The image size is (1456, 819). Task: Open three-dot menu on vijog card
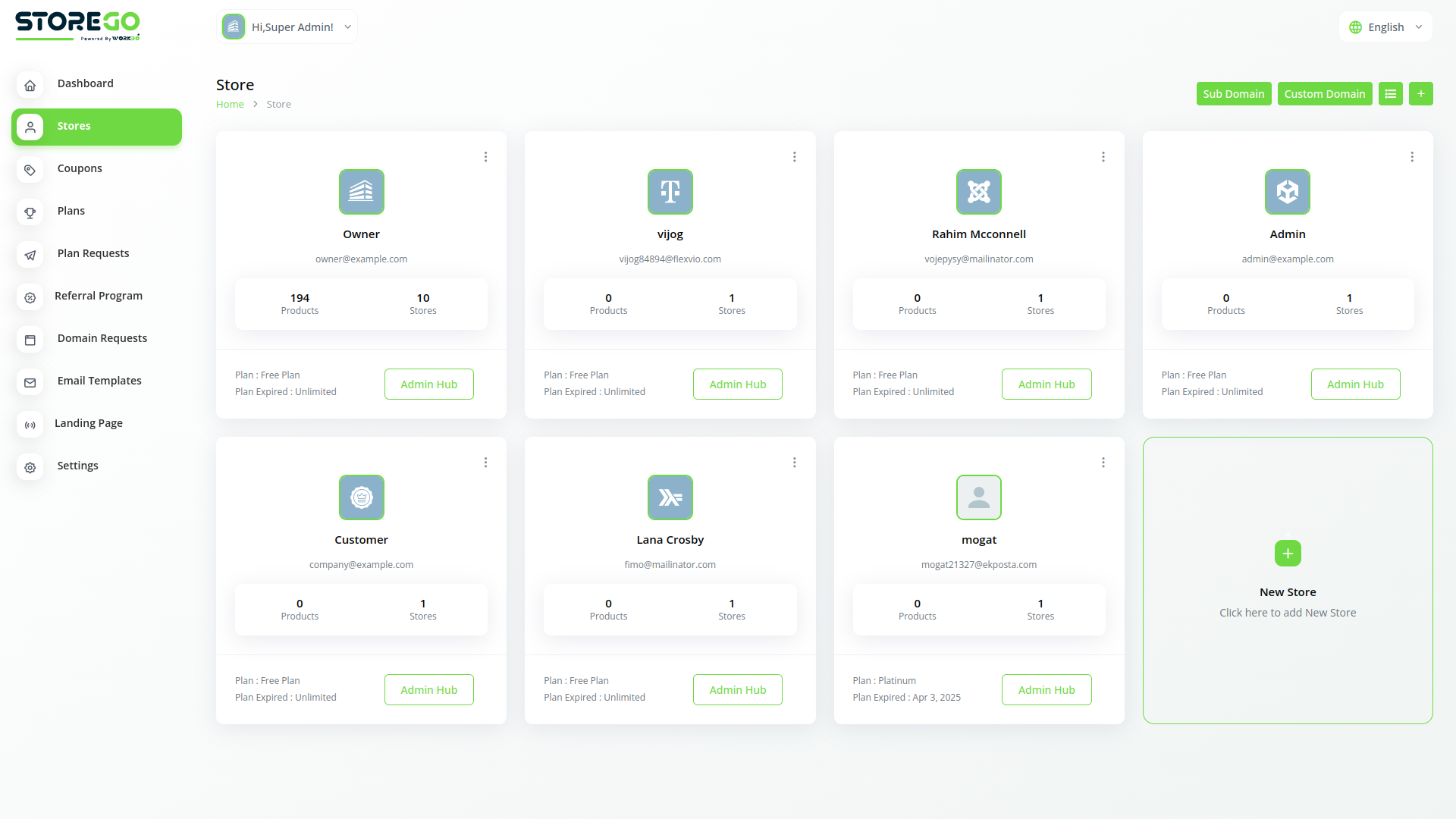point(794,157)
